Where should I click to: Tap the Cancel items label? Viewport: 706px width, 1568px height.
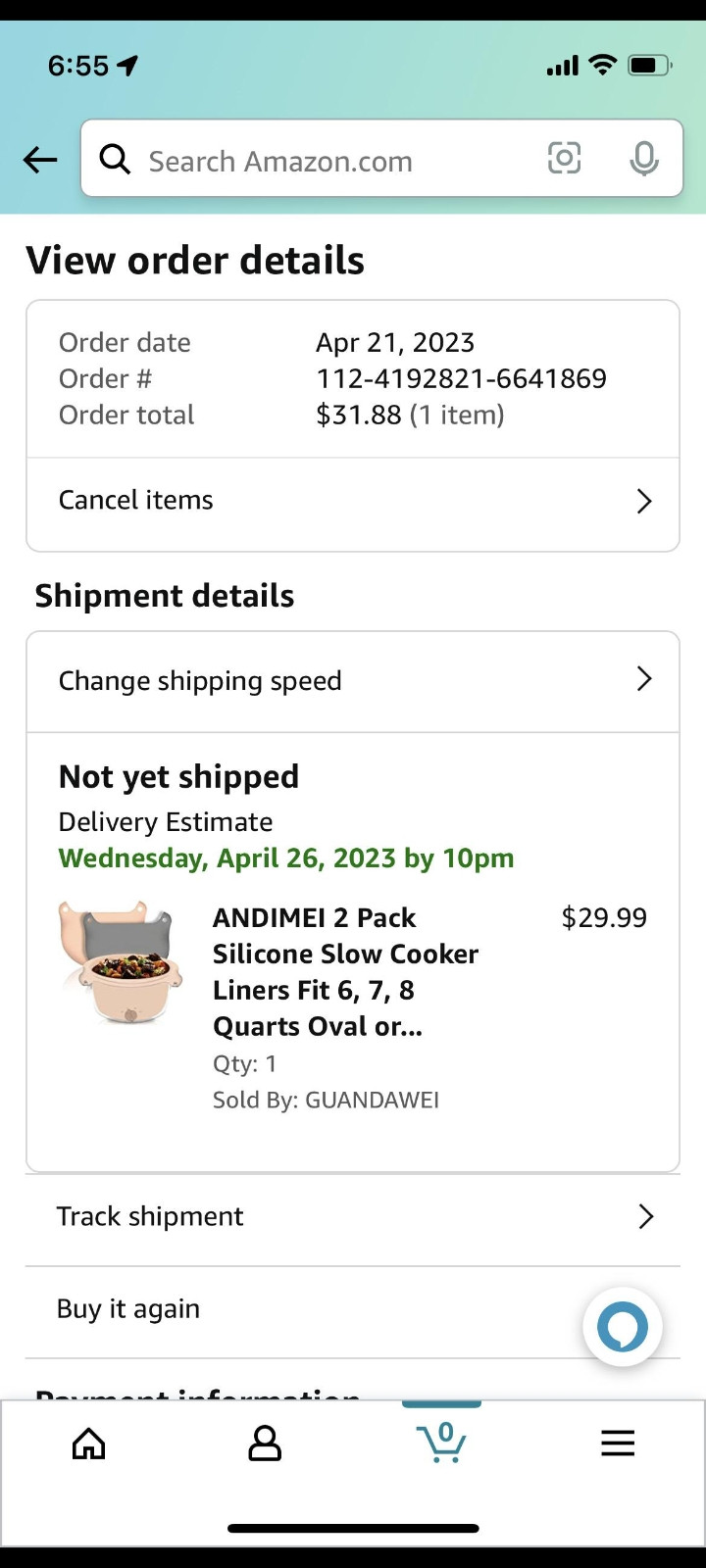coord(136,500)
